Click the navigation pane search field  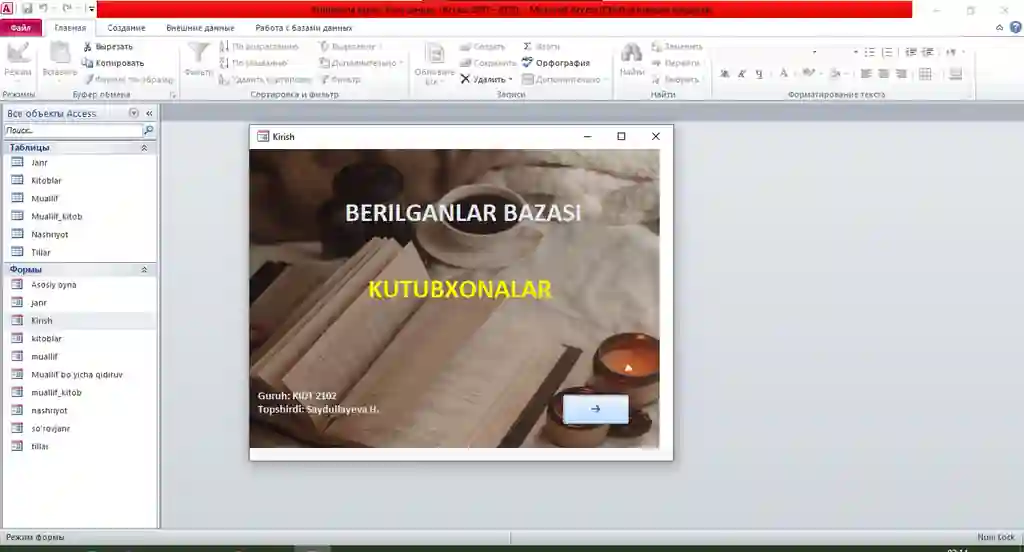73,131
